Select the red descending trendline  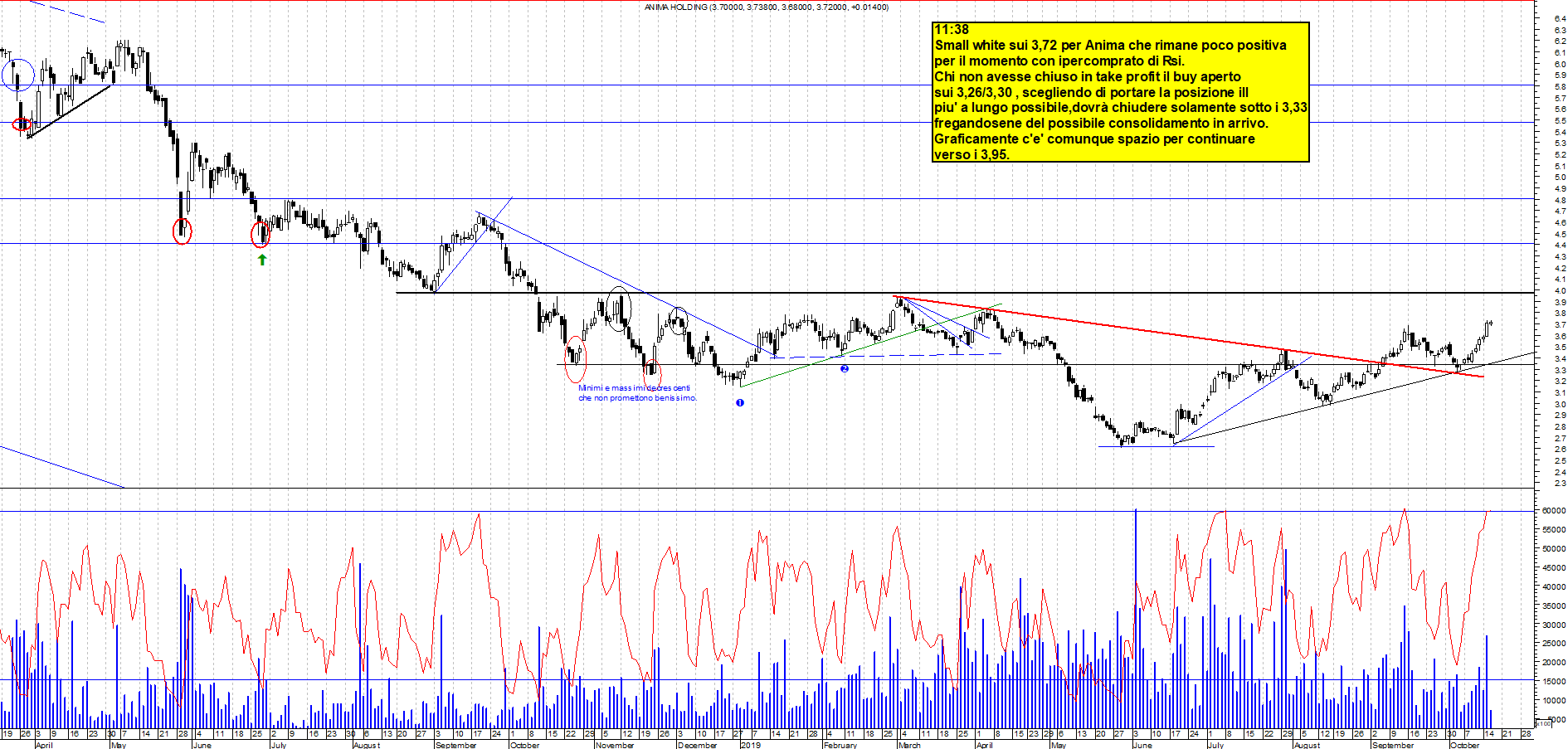click(1189, 336)
